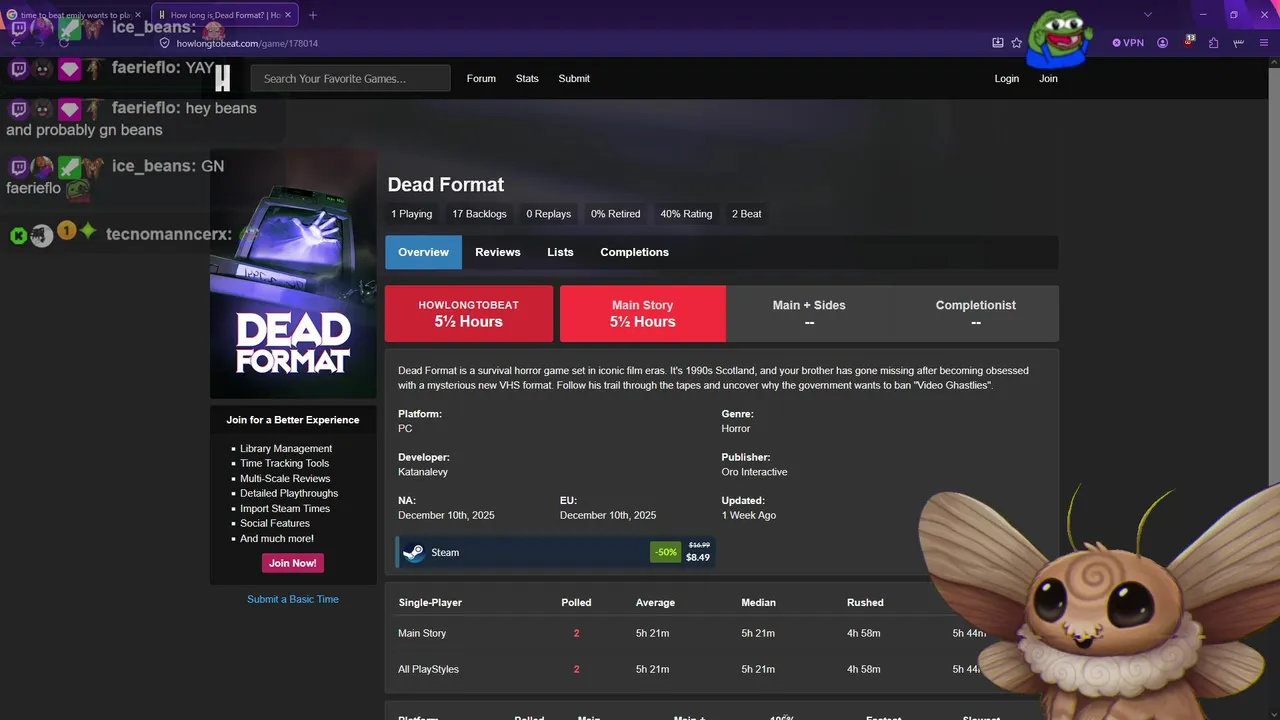The image size is (1280, 720).
Task: Click the "Single-Player" table header
Action: click(x=430, y=603)
